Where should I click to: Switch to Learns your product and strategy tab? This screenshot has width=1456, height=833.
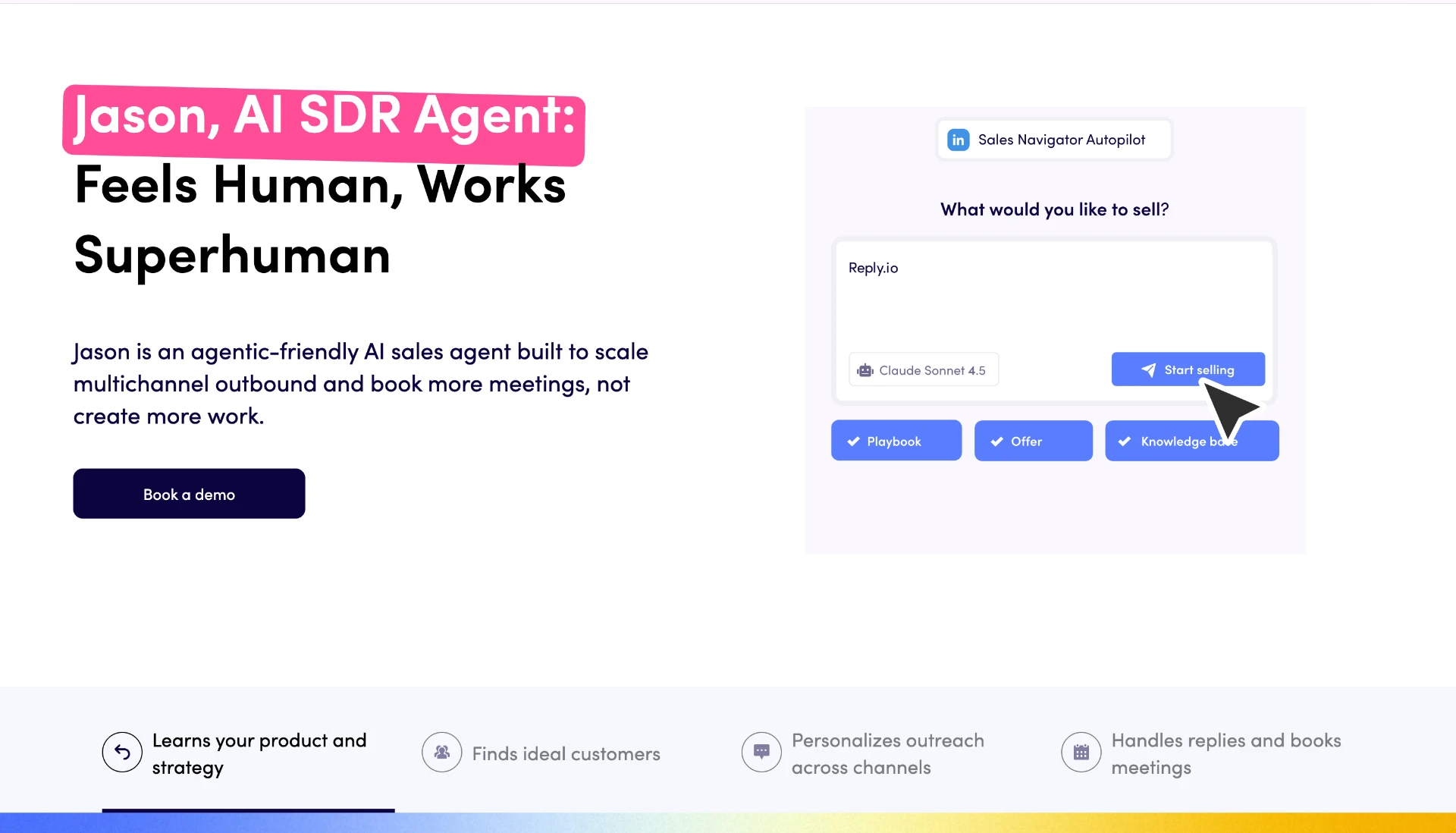pyautogui.click(x=249, y=753)
